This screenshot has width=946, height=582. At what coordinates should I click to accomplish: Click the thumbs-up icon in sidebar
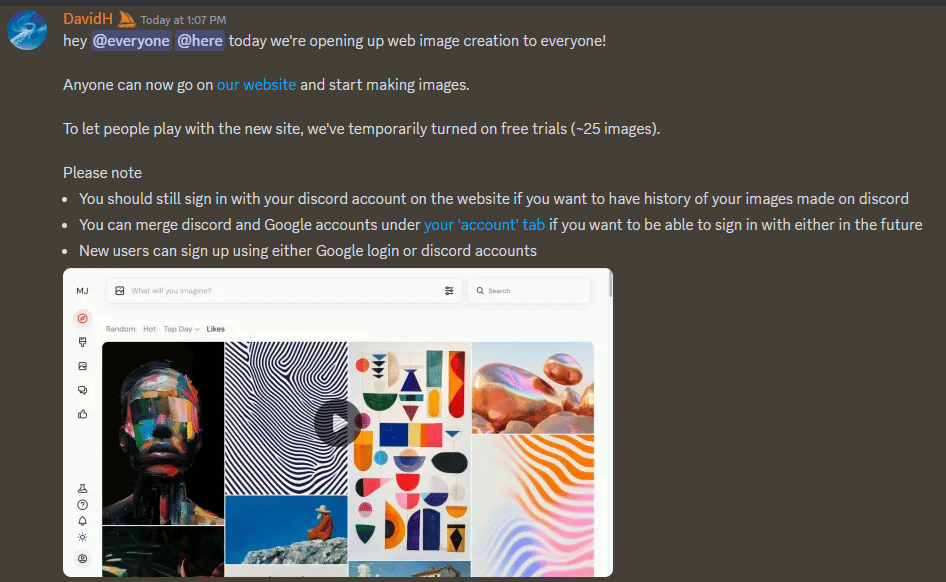(x=83, y=414)
